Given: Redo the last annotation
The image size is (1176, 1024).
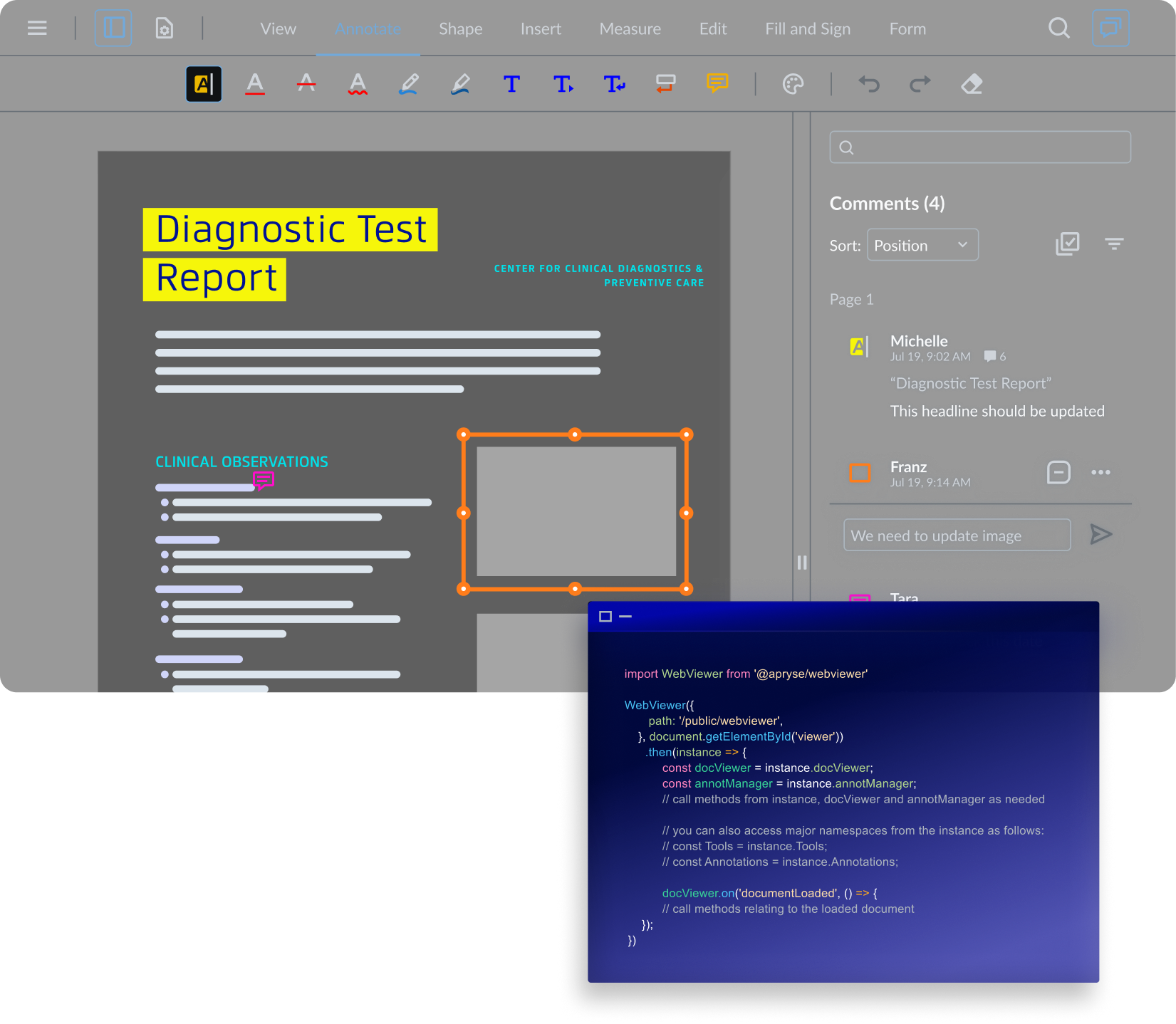Looking at the screenshot, I should [x=920, y=84].
